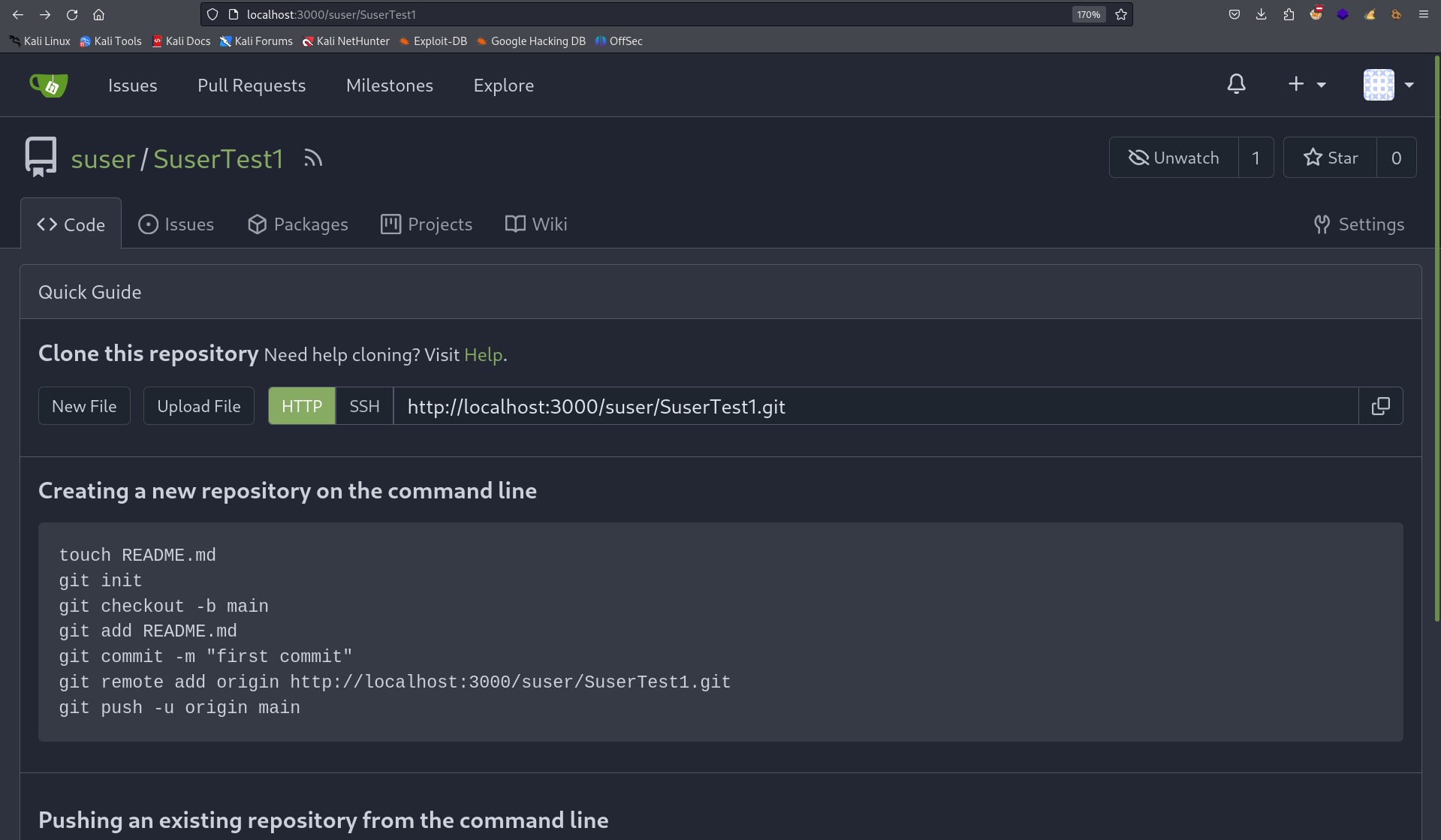1441x840 pixels.
Task: Click the New File button
Action: pyautogui.click(x=84, y=406)
